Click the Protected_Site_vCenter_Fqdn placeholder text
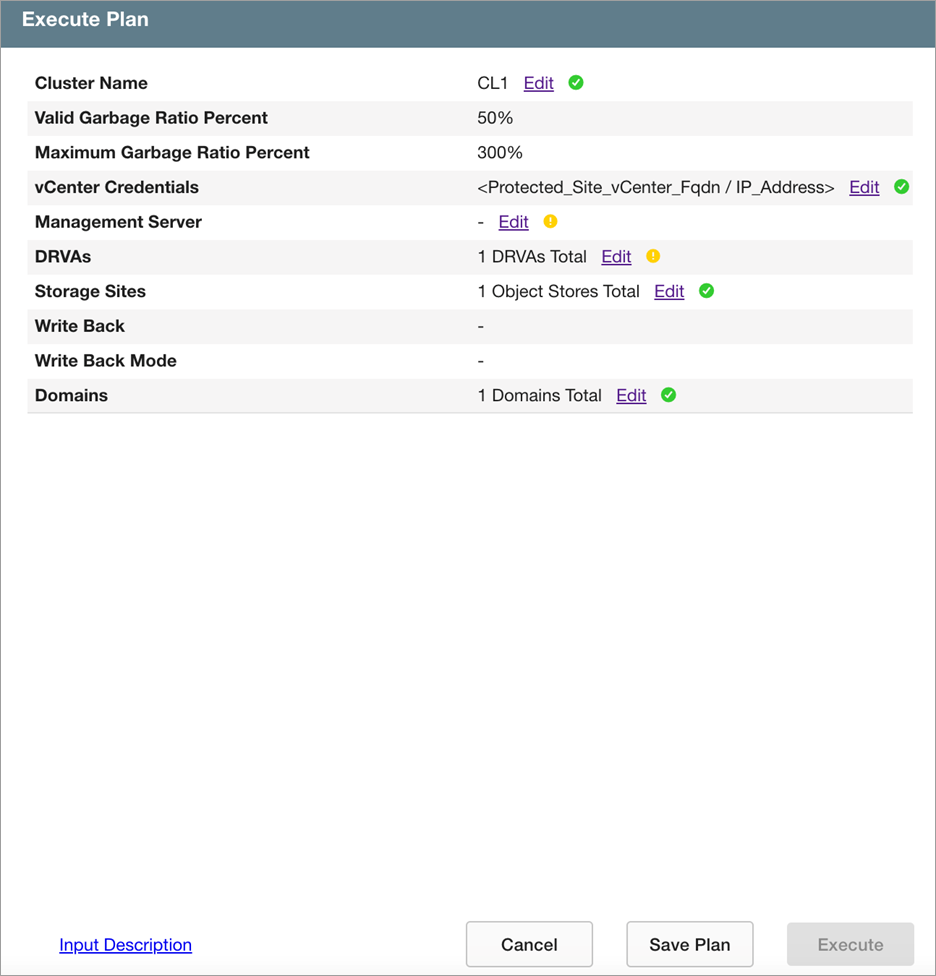The image size is (936, 976). point(655,187)
